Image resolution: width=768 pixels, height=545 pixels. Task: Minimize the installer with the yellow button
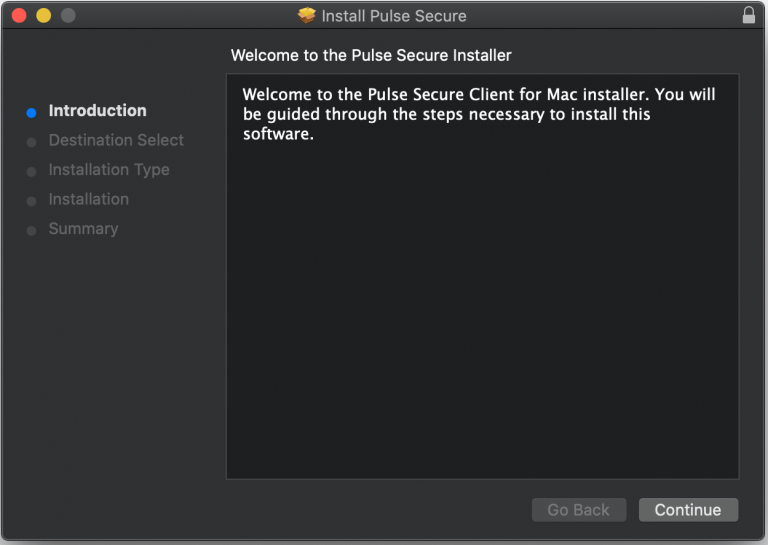[43, 16]
